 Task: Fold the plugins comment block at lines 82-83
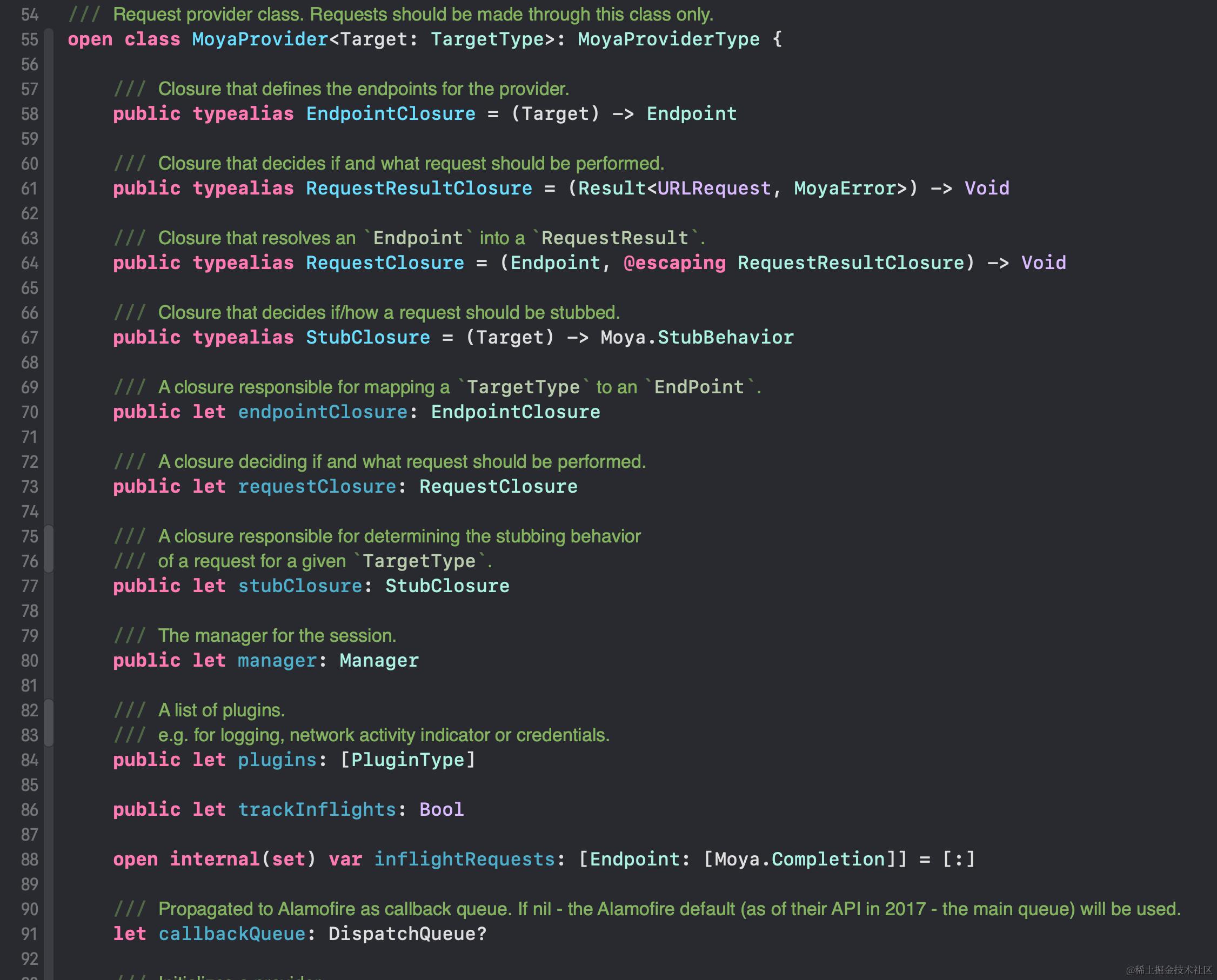coord(49,723)
